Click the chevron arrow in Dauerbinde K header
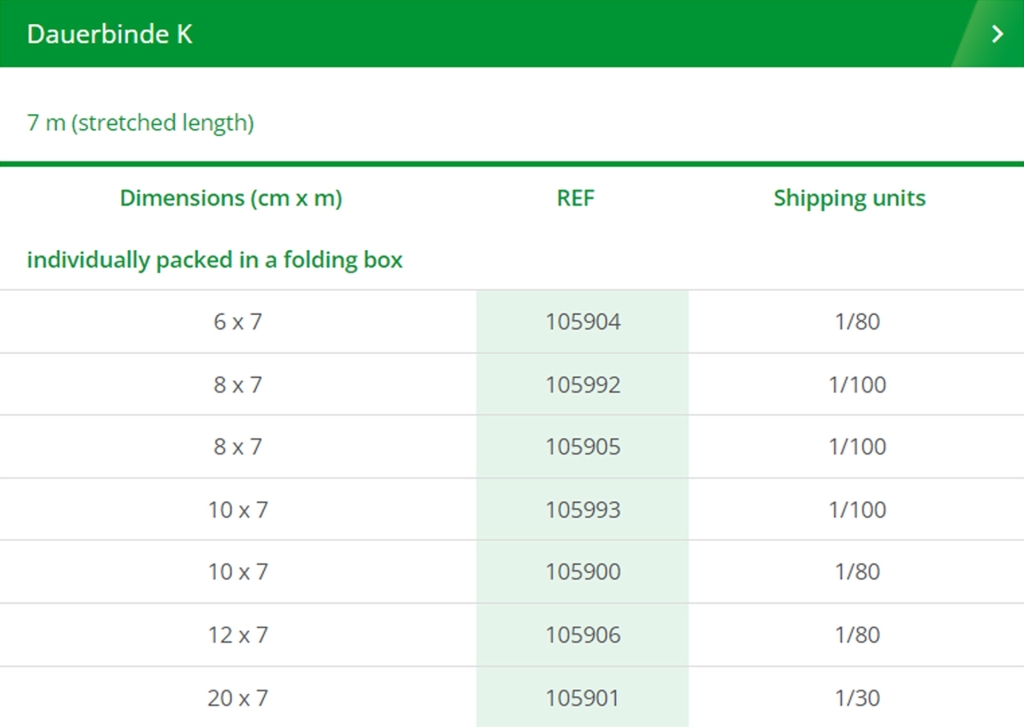 (x=996, y=34)
